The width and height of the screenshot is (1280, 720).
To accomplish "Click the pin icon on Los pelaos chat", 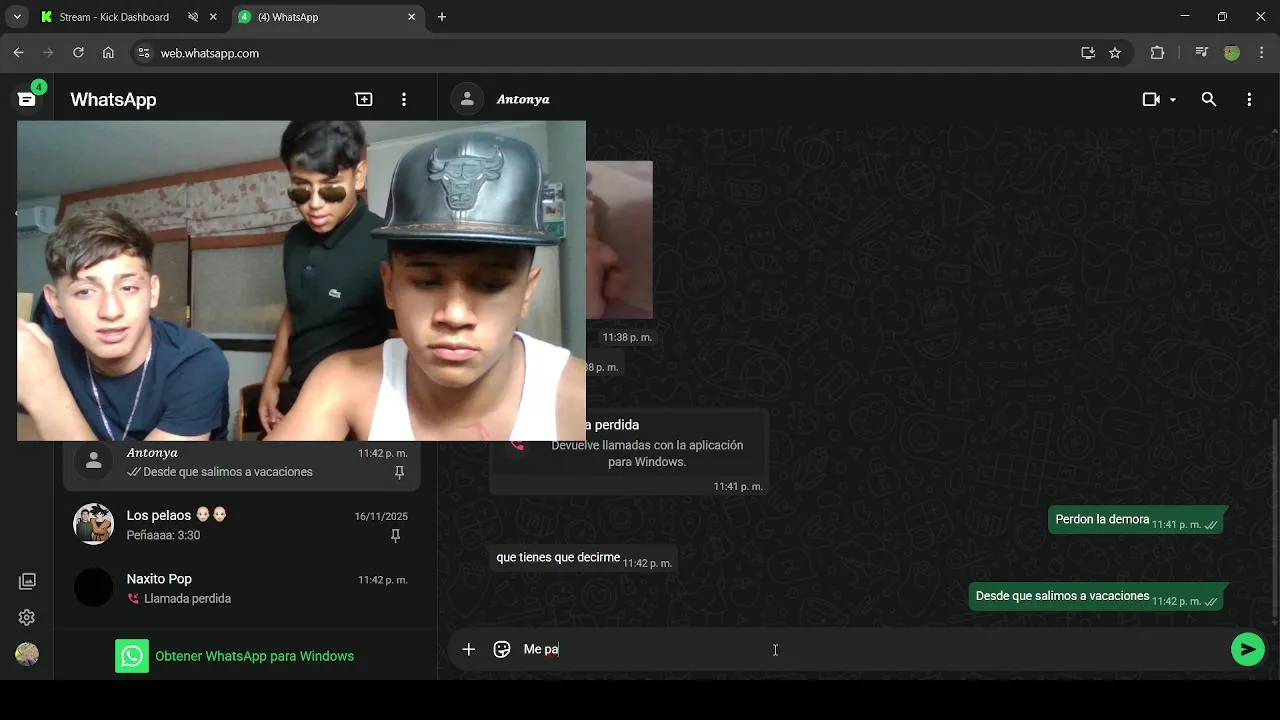I will coord(395,536).
